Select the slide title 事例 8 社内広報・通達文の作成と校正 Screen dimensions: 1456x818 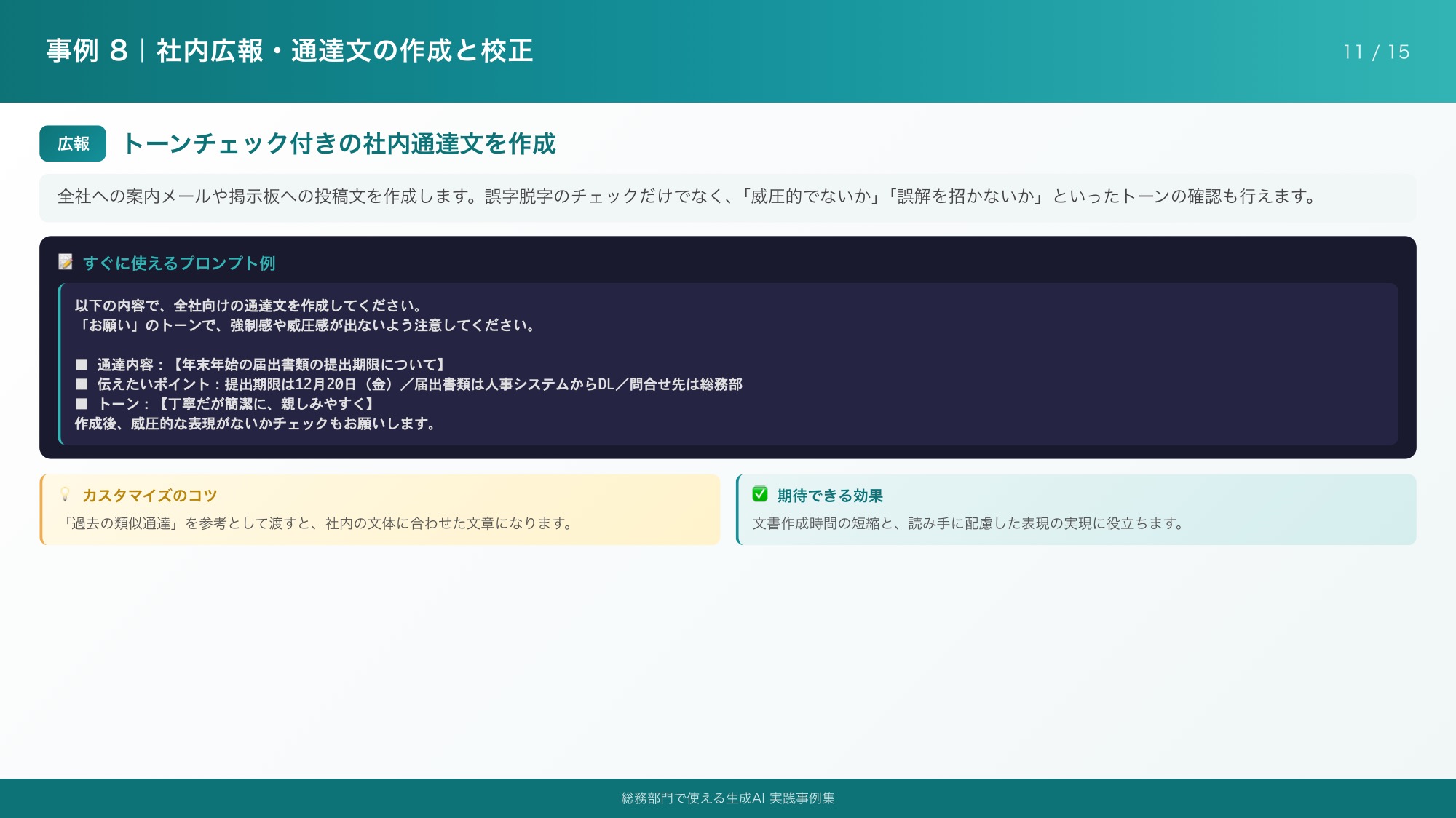(x=290, y=51)
